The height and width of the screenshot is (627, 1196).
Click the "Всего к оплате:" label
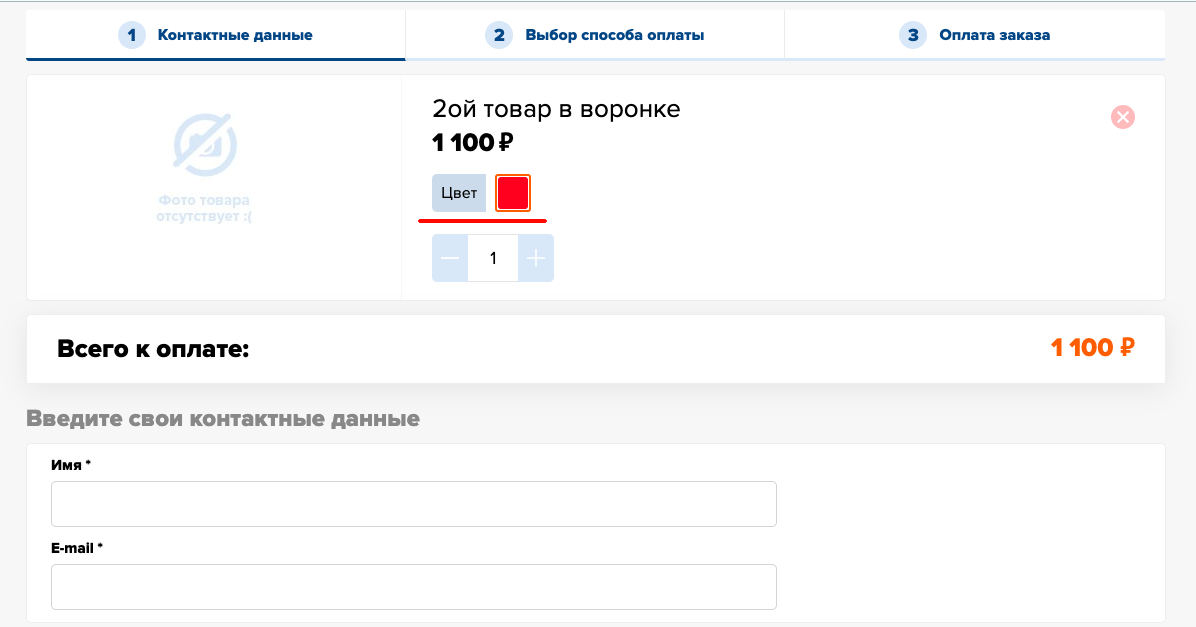click(x=153, y=348)
